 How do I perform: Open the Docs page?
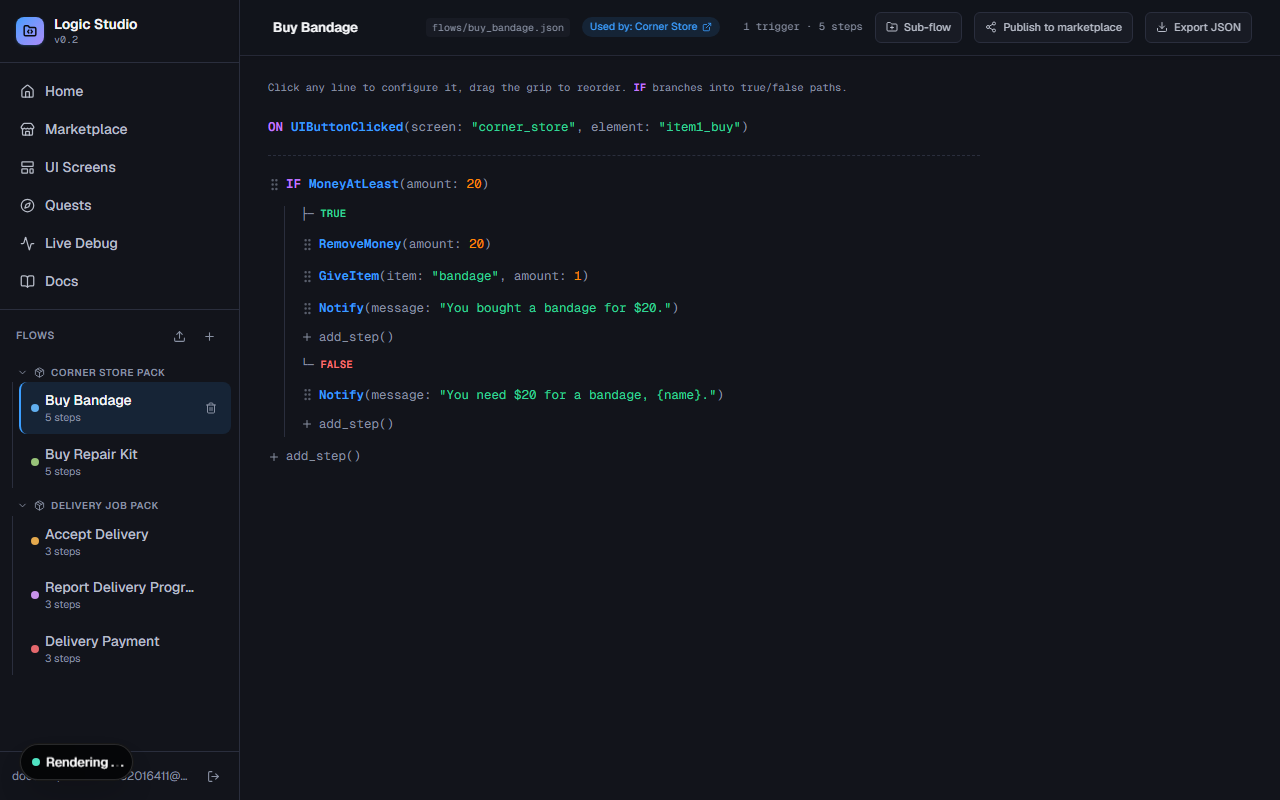(119, 281)
